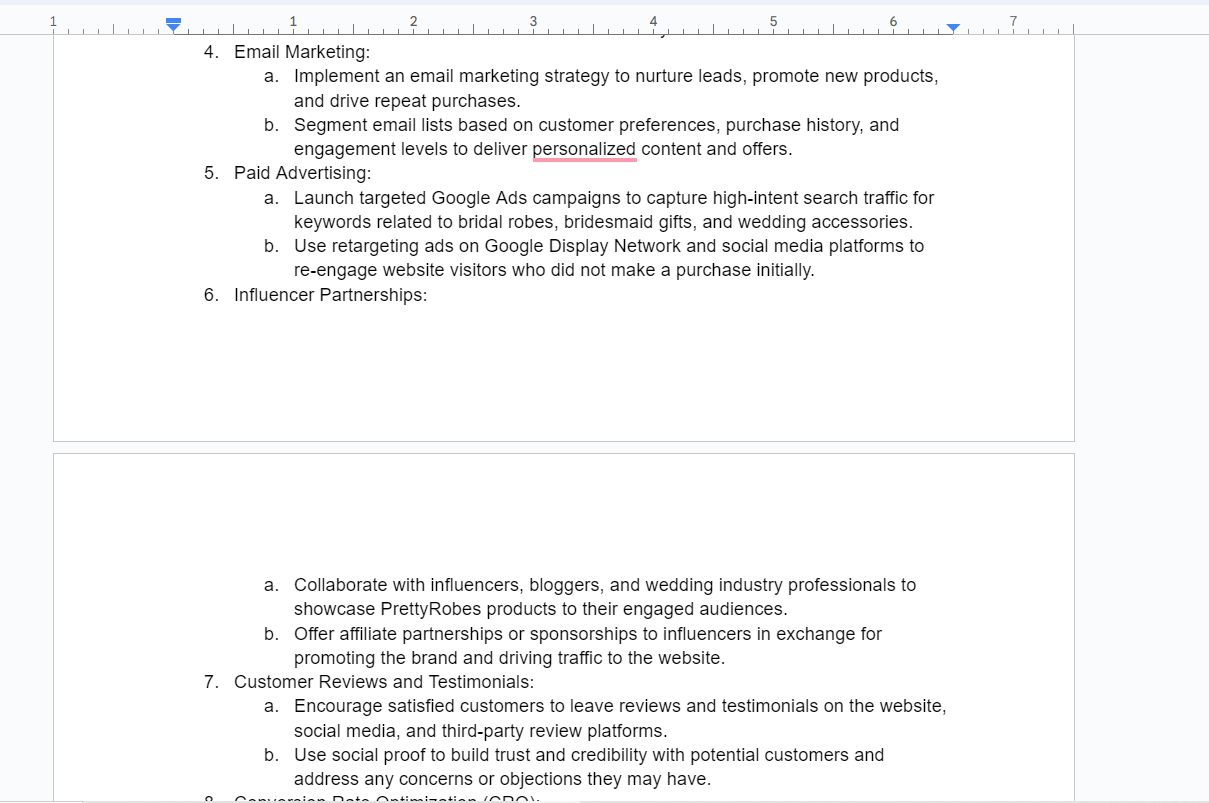Click the ruler at the 4 inch mark

point(653,21)
